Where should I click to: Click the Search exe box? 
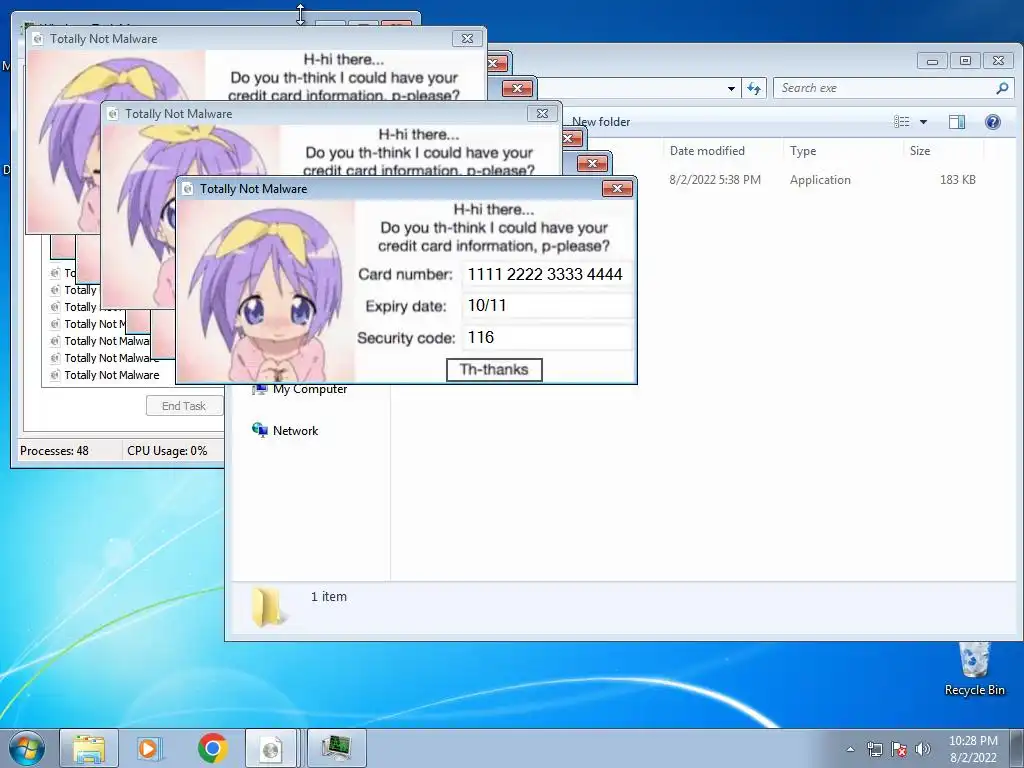(884, 88)
